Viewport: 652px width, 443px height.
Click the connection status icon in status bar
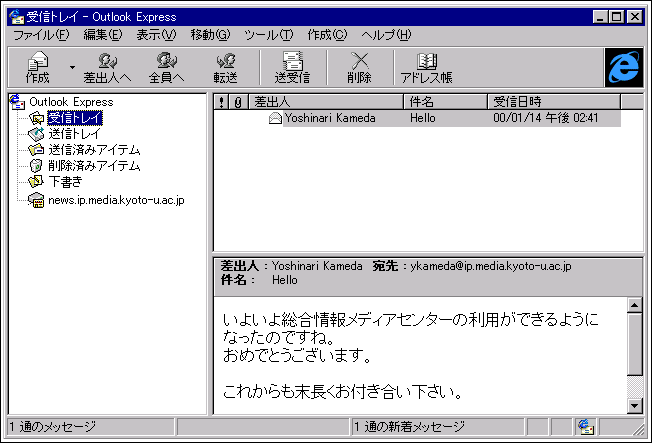point(586,427)
